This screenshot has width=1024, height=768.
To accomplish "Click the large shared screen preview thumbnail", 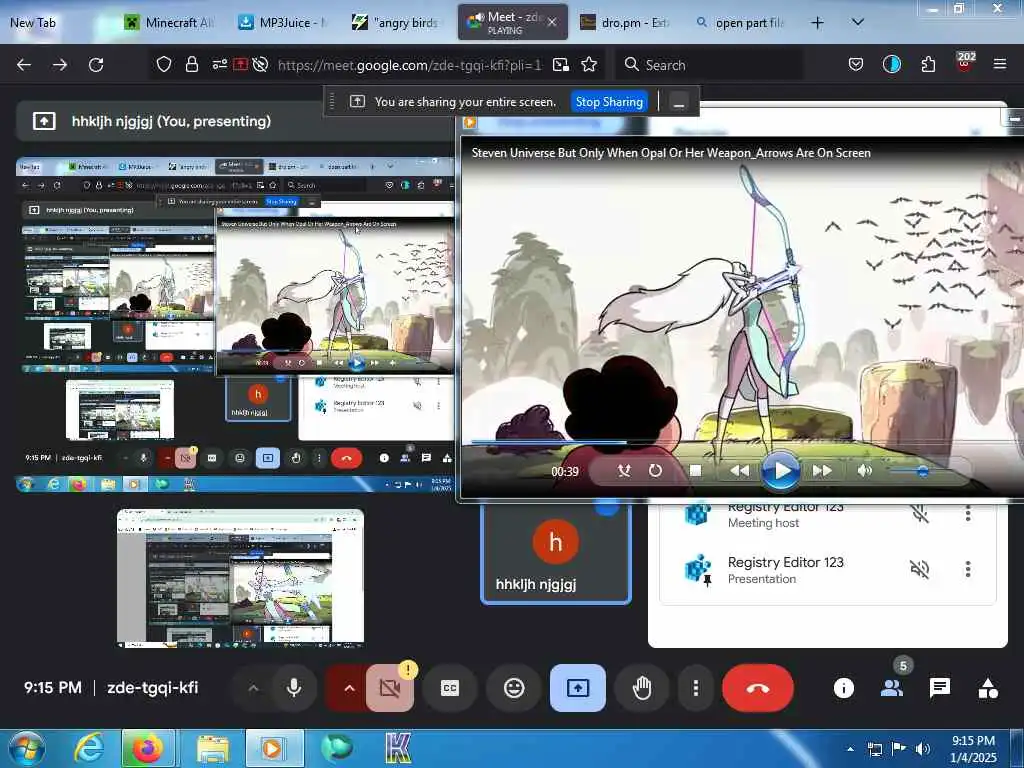I will [x=234, y=325].
